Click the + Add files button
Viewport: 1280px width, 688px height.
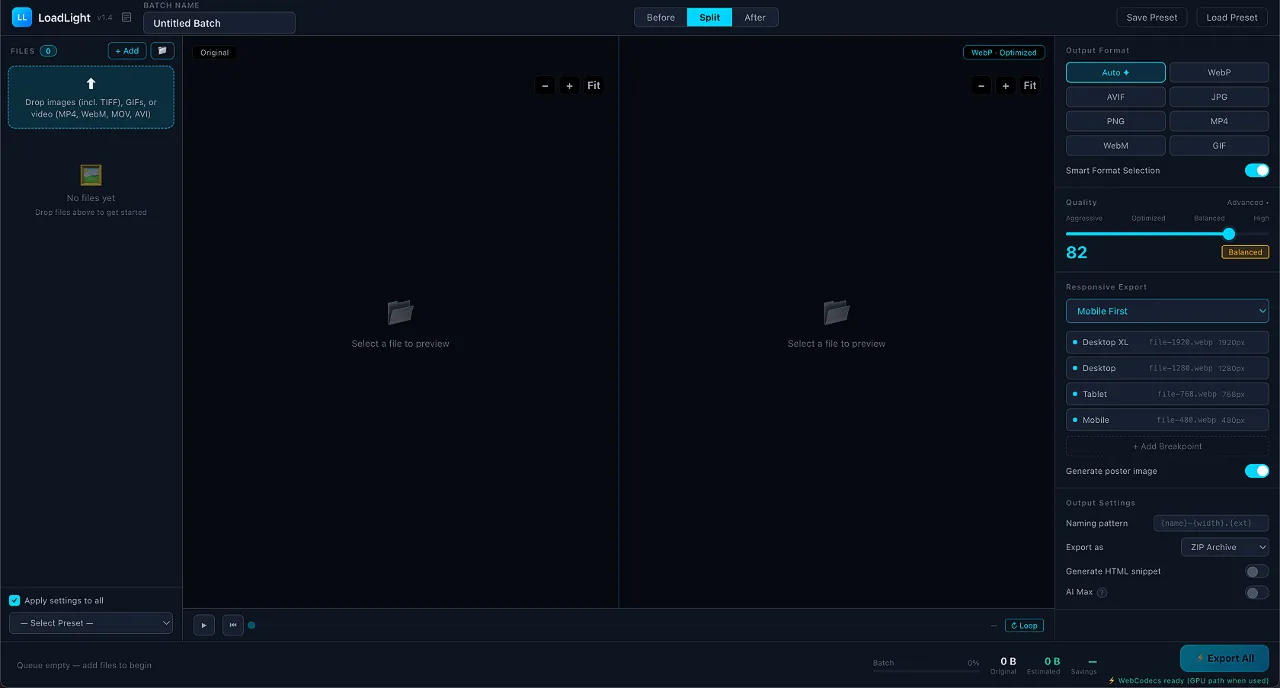127,51
